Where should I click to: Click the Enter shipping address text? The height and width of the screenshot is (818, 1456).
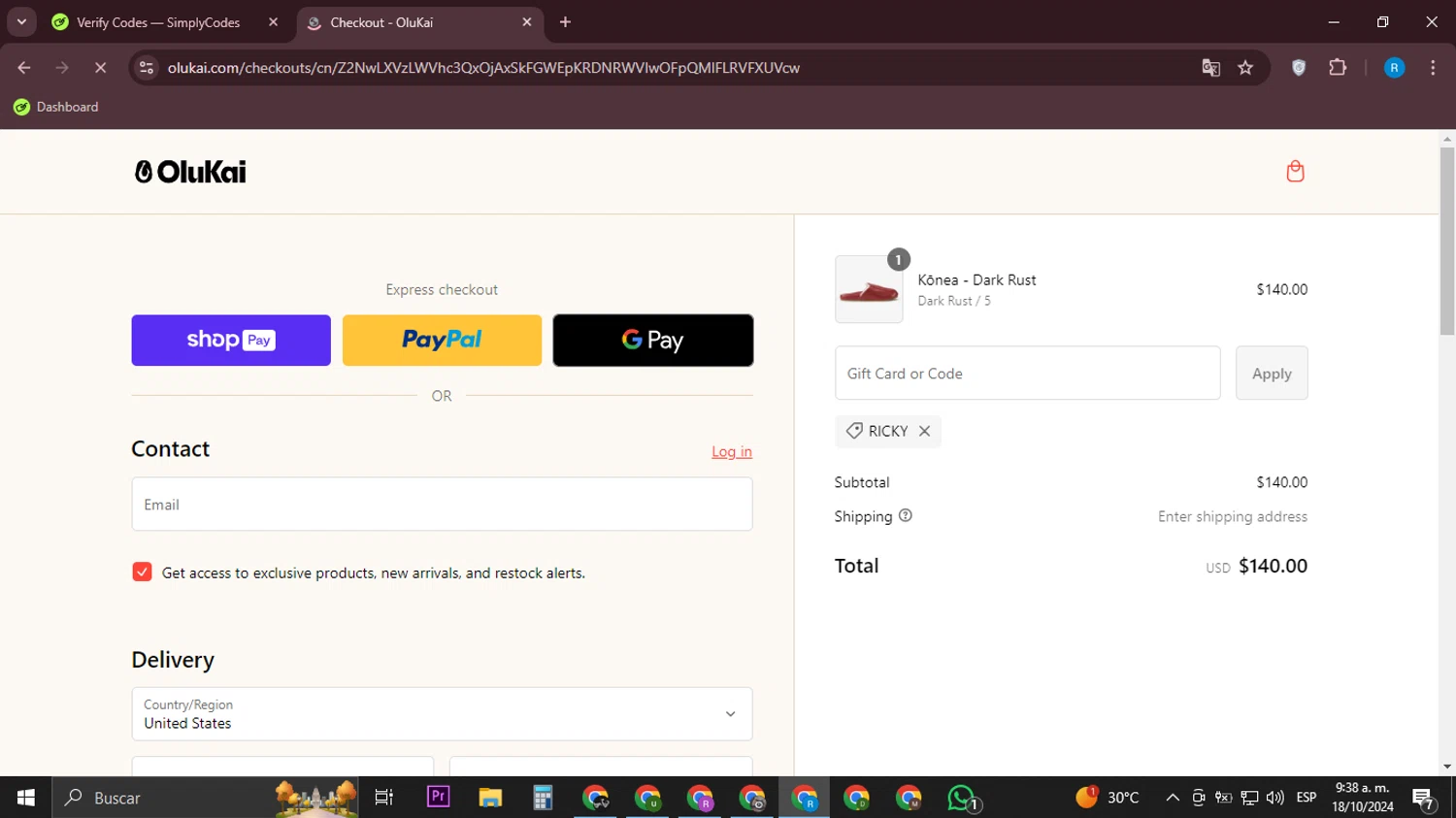pyautogui.click(x=1233, y=516)
